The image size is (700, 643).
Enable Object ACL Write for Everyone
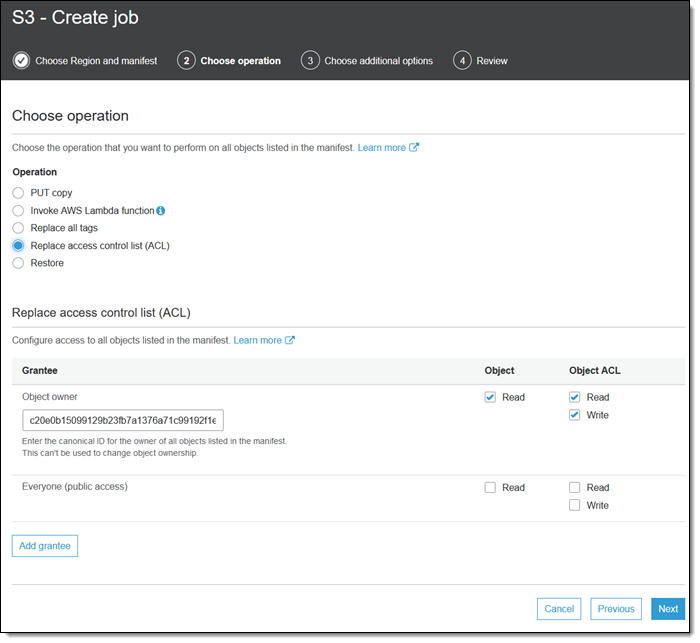point(575,505)
